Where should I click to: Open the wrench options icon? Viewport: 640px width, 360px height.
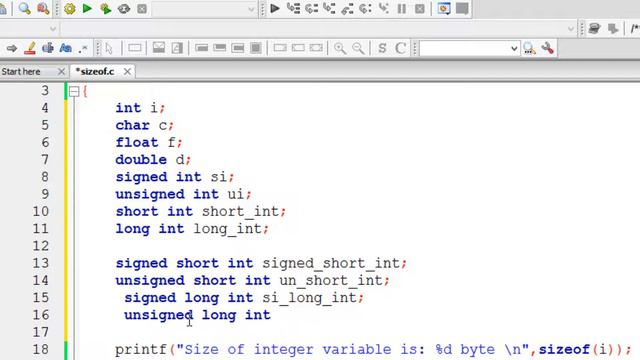[x=547, y=49]
